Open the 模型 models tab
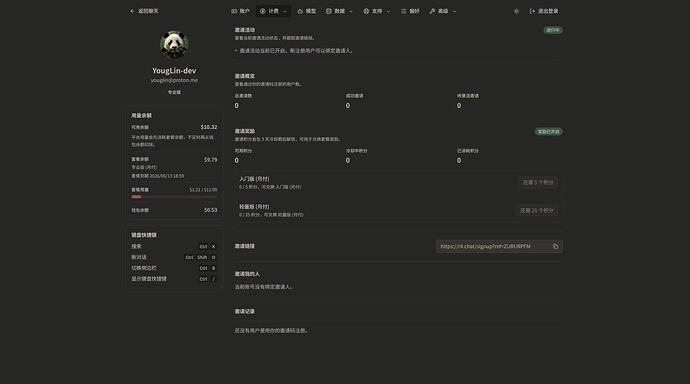The image size is (690, 384). pos(307,11)
